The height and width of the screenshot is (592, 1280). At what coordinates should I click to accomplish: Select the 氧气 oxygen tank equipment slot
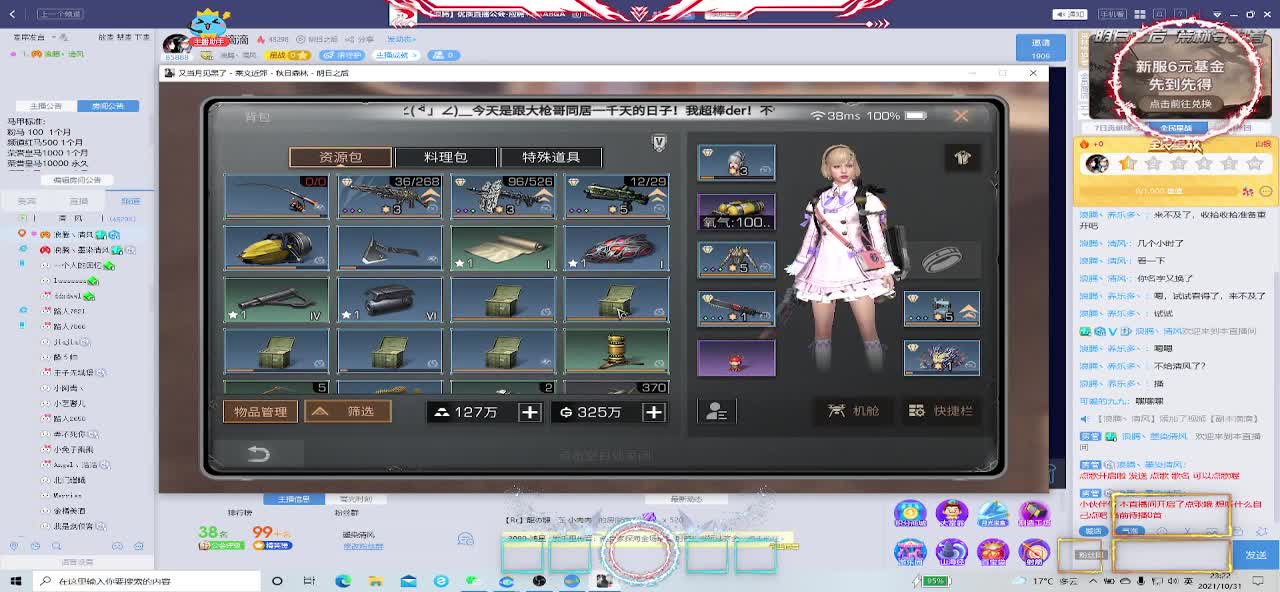(x=736, y=212)
